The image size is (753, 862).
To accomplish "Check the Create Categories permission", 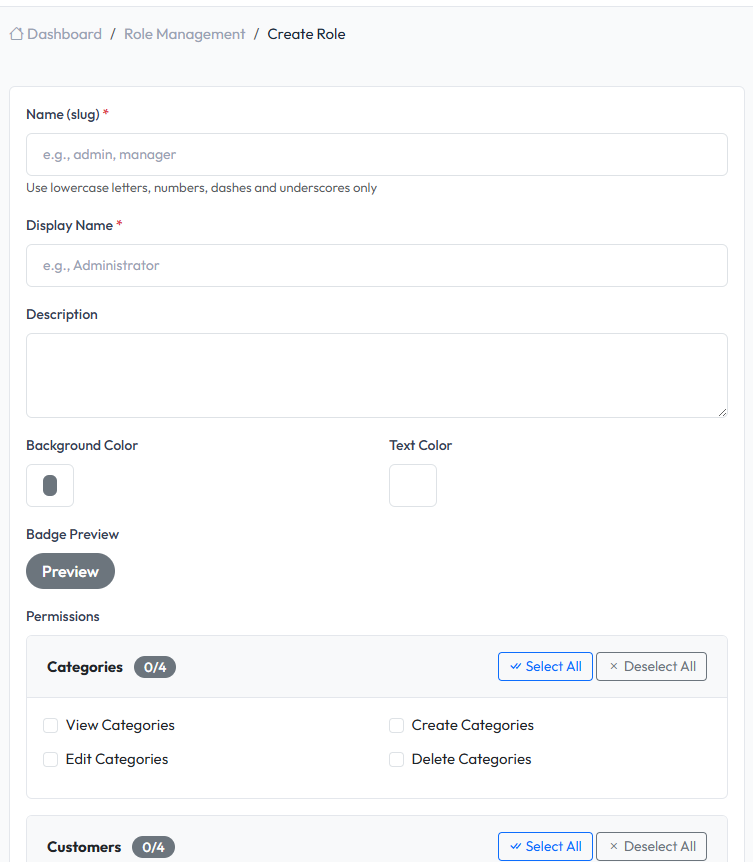I will pyautogui.click(x=397, y=725).
